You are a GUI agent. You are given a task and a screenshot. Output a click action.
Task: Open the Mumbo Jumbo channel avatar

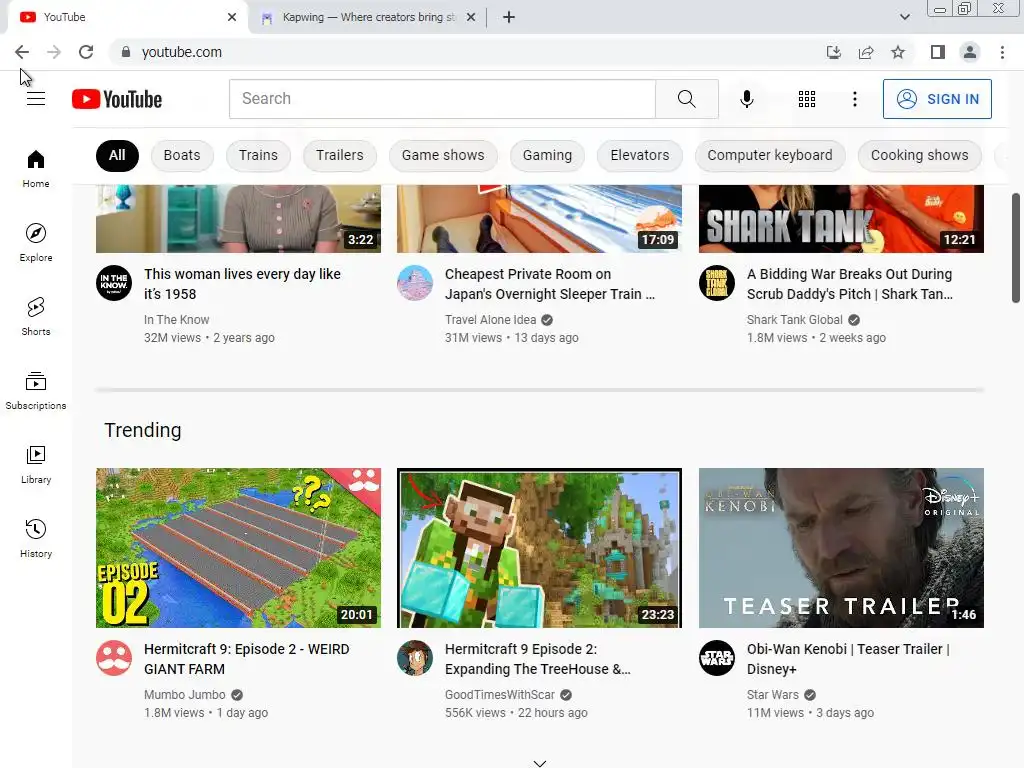pyautogui.click(x=114, y=658)
